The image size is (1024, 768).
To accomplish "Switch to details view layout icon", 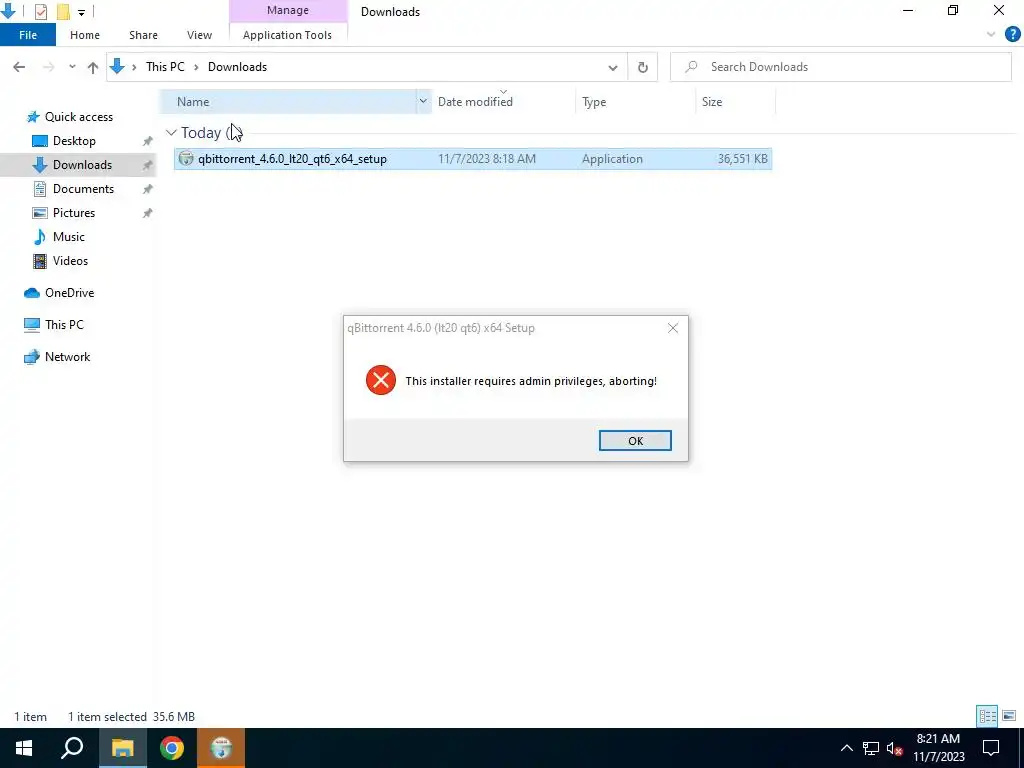I will tap(987, 716).
